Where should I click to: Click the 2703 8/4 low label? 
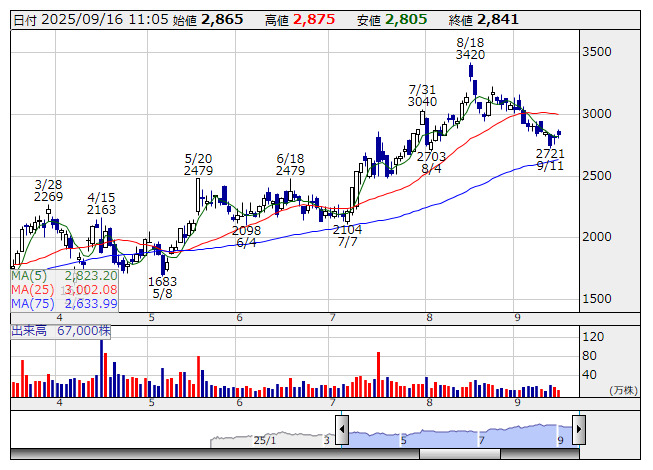(x=431, y=162)
